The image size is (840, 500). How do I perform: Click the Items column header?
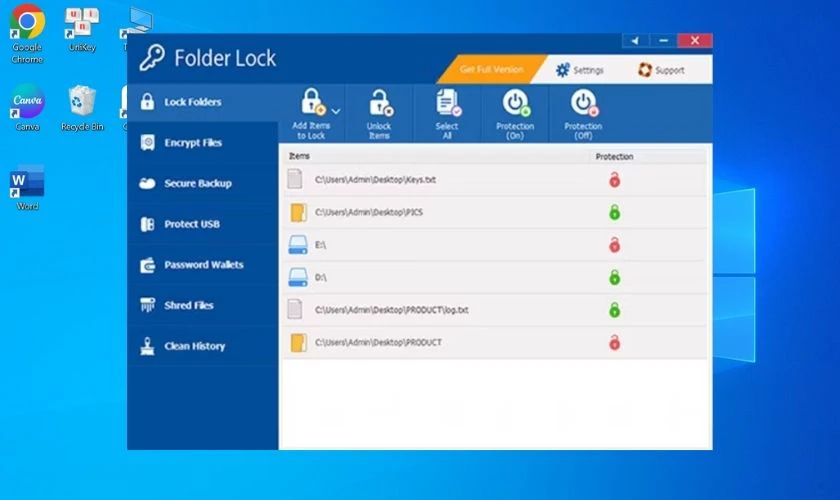point(299,156)
